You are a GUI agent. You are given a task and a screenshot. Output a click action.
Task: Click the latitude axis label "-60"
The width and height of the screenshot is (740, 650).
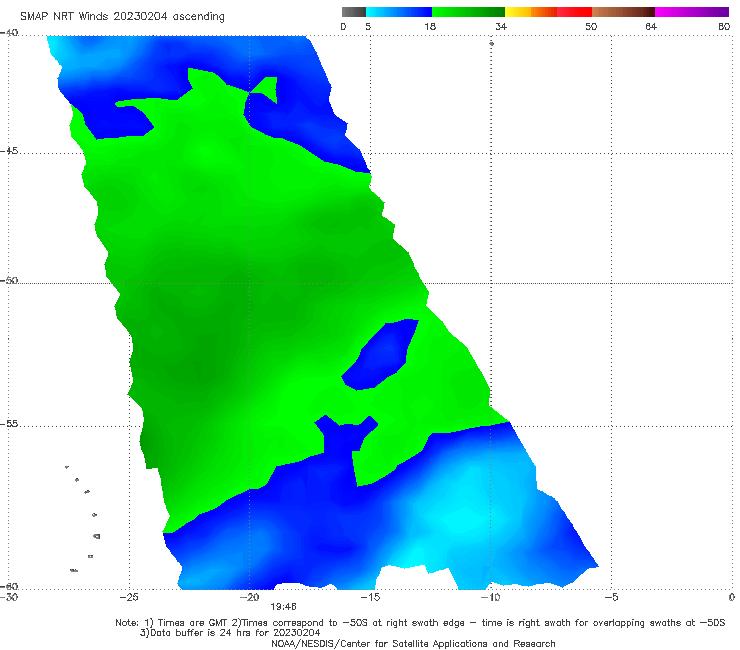[x=9, y=586]
